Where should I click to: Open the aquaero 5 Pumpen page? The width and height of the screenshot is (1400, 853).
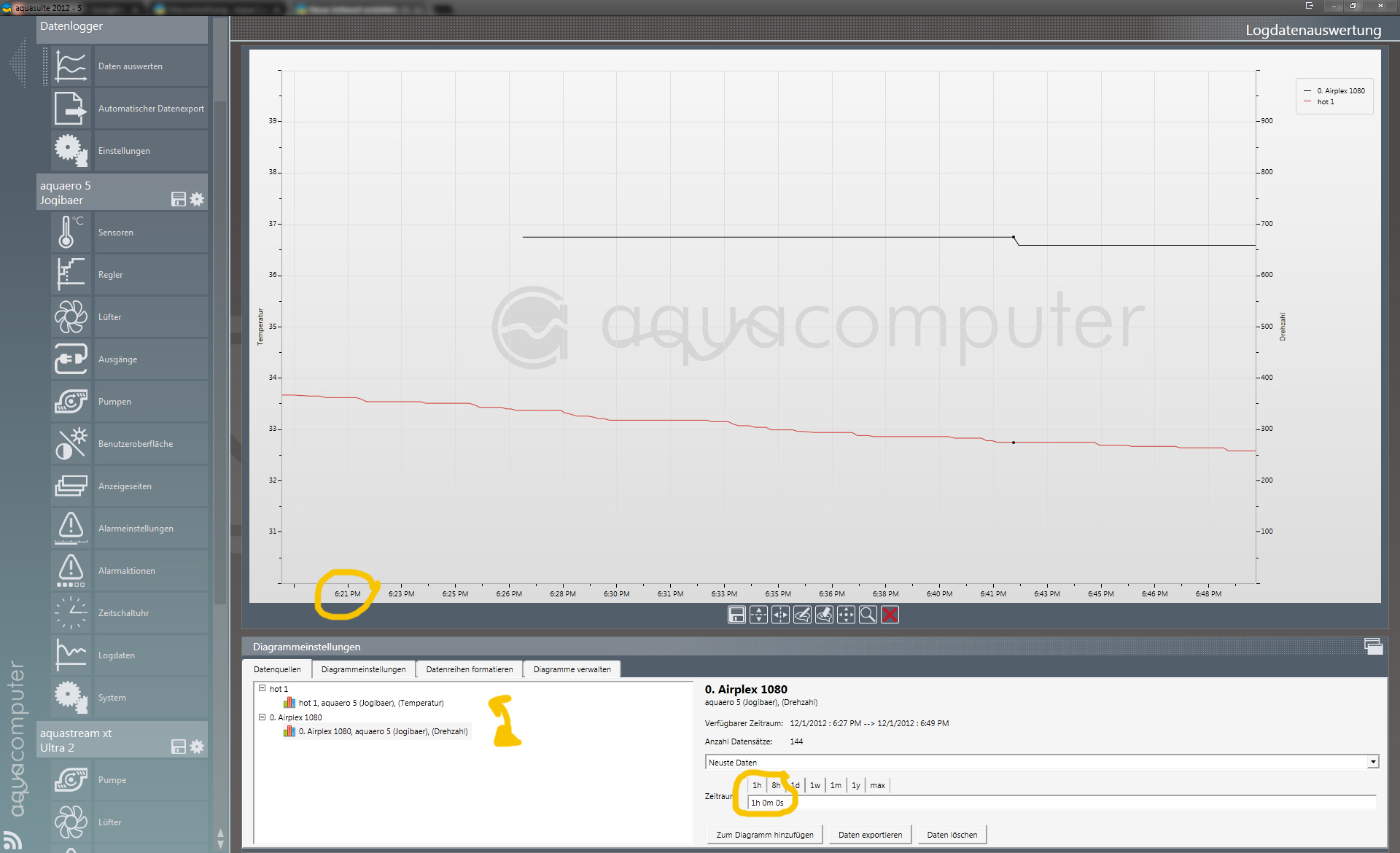tap(130, 402)
